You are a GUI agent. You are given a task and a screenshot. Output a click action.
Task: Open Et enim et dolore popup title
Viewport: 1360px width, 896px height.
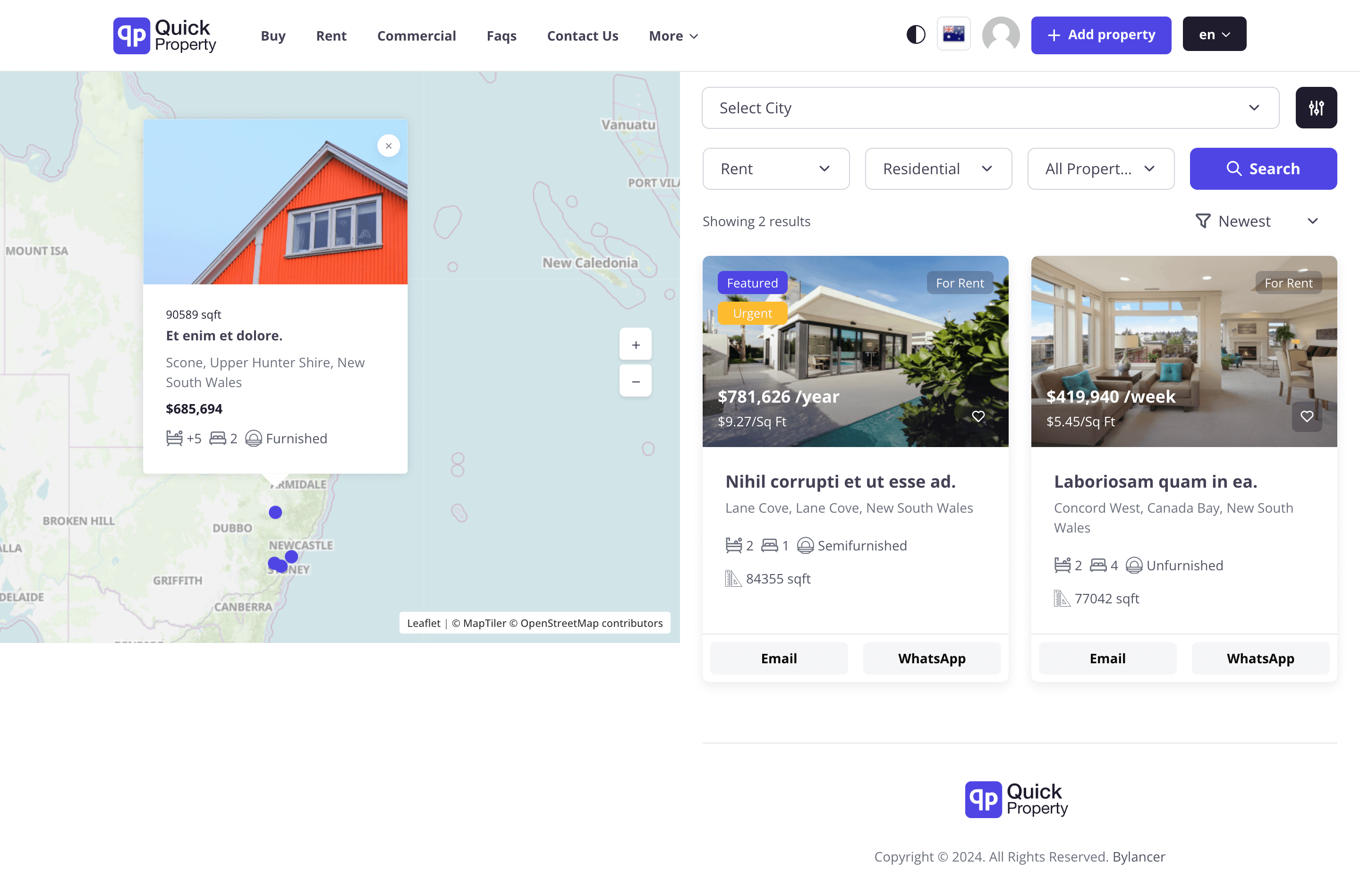click(x=224, y=336)
